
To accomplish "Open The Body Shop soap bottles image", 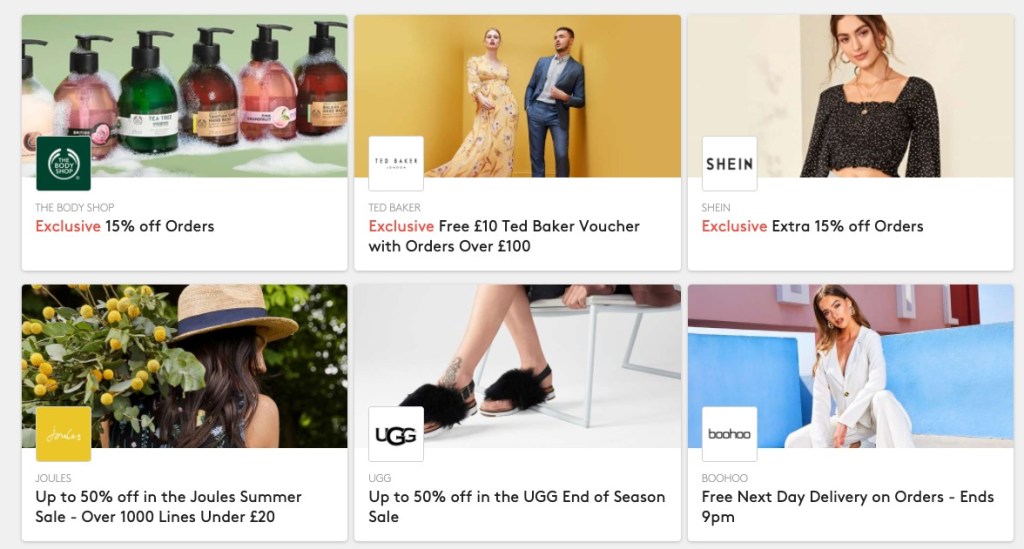I will click(x=185, y=96).
